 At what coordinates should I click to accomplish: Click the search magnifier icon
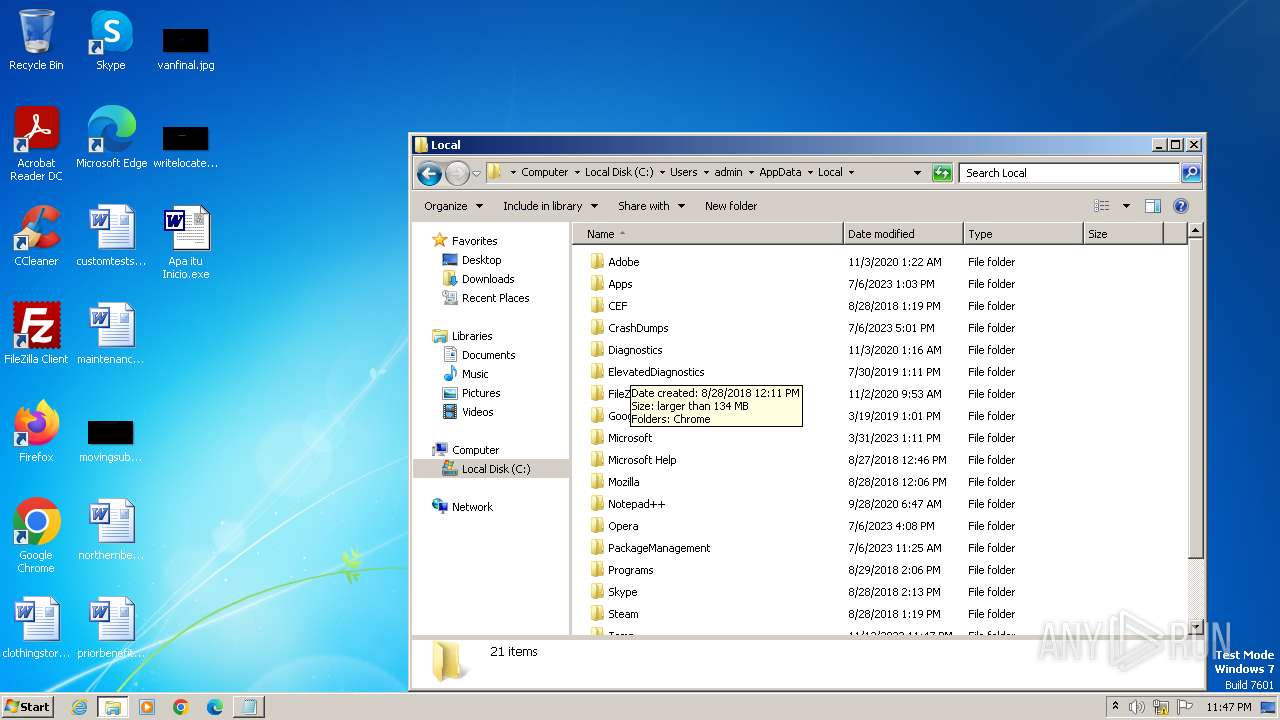(x=1190, y=173)
